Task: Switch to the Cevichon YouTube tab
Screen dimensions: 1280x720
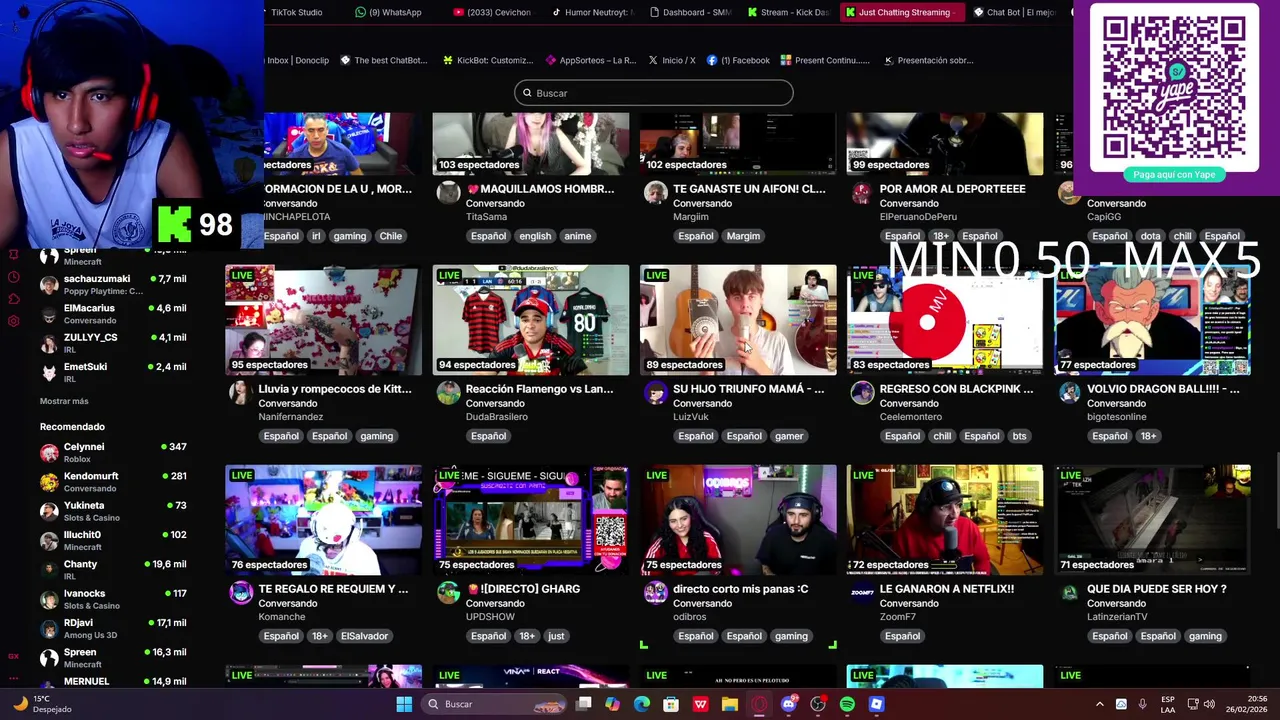Action: [492, 12]
